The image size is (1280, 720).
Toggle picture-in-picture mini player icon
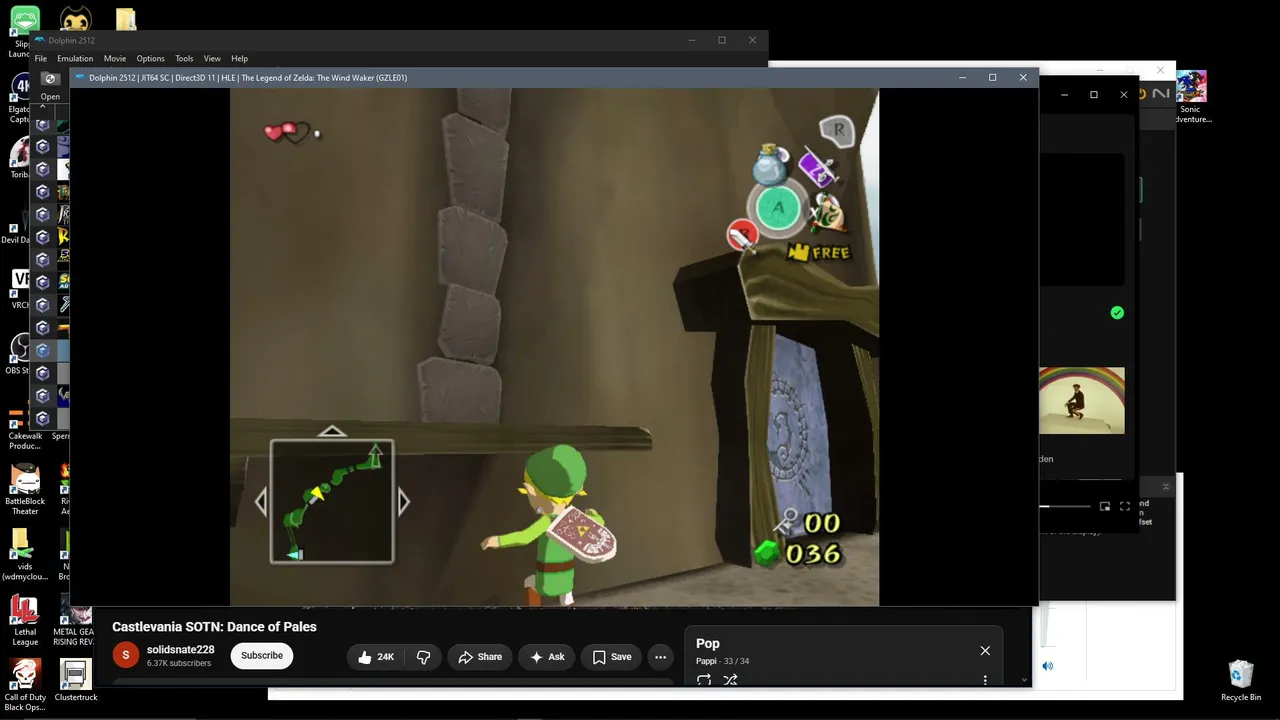pyautogui.click(x=1105, y=507)
